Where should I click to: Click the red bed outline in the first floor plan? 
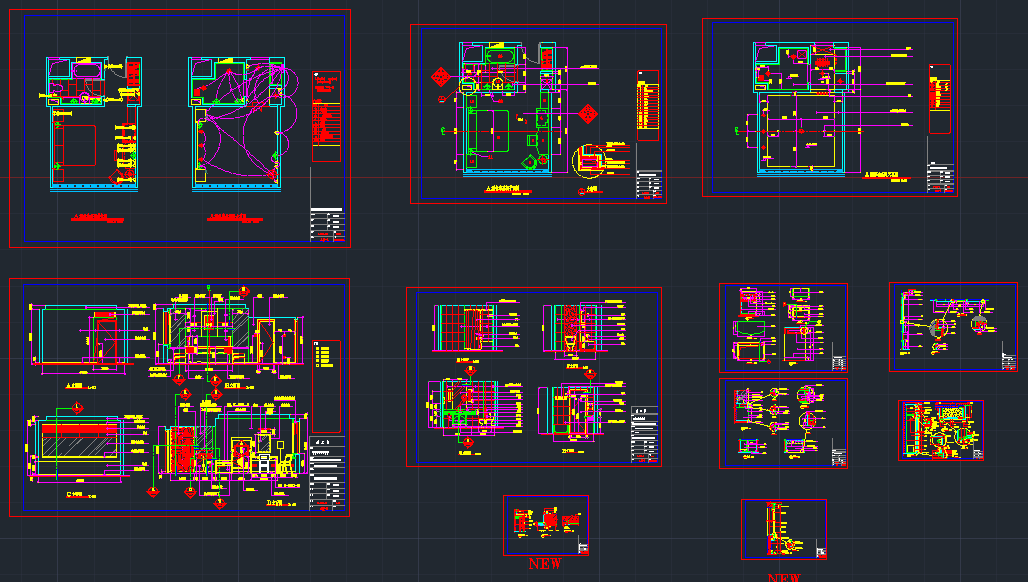point(77,146)
